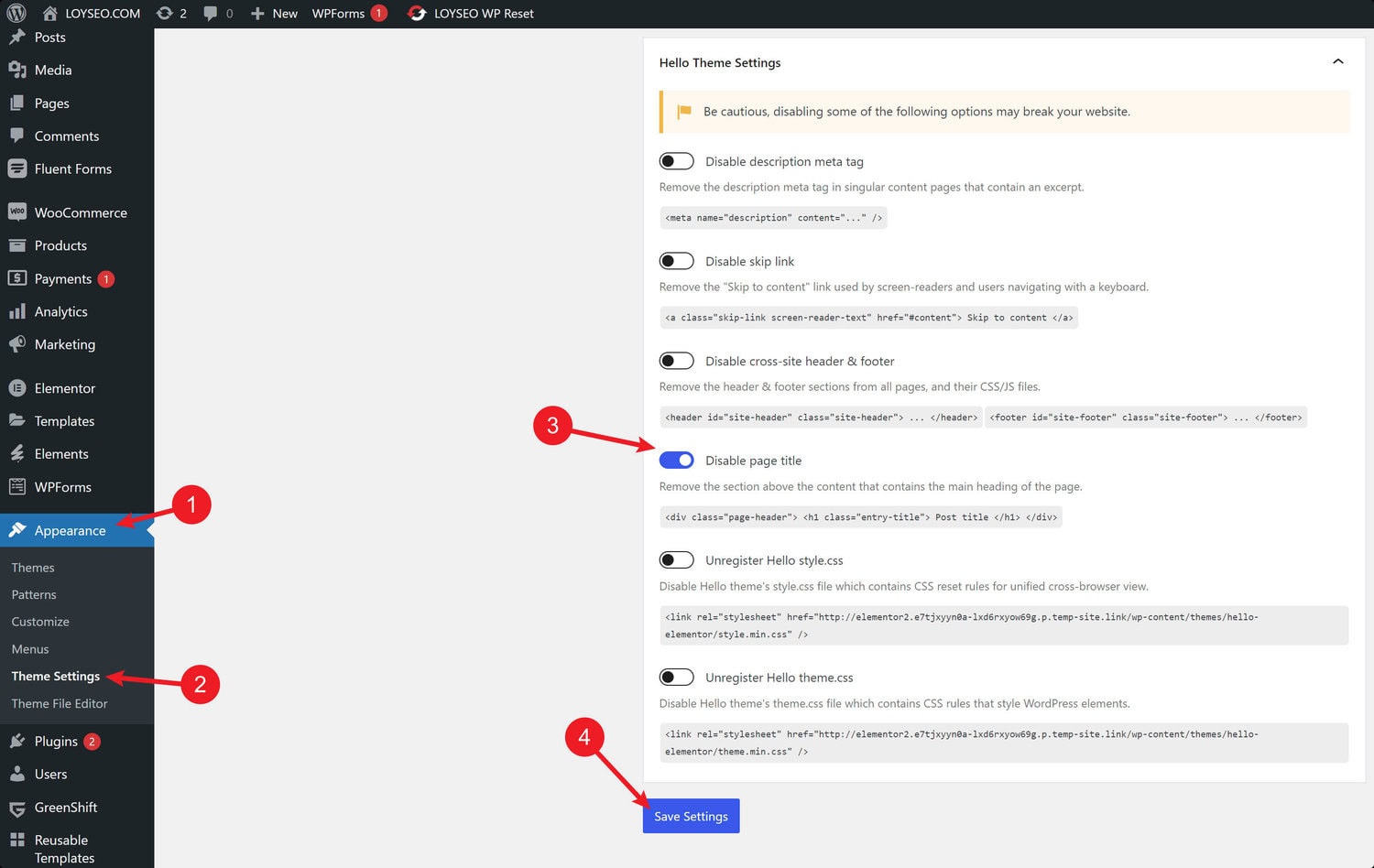The height and width of the screenshot is (868, 1374).
Task: Click the Fluent Forms icon
Action: 17,168
